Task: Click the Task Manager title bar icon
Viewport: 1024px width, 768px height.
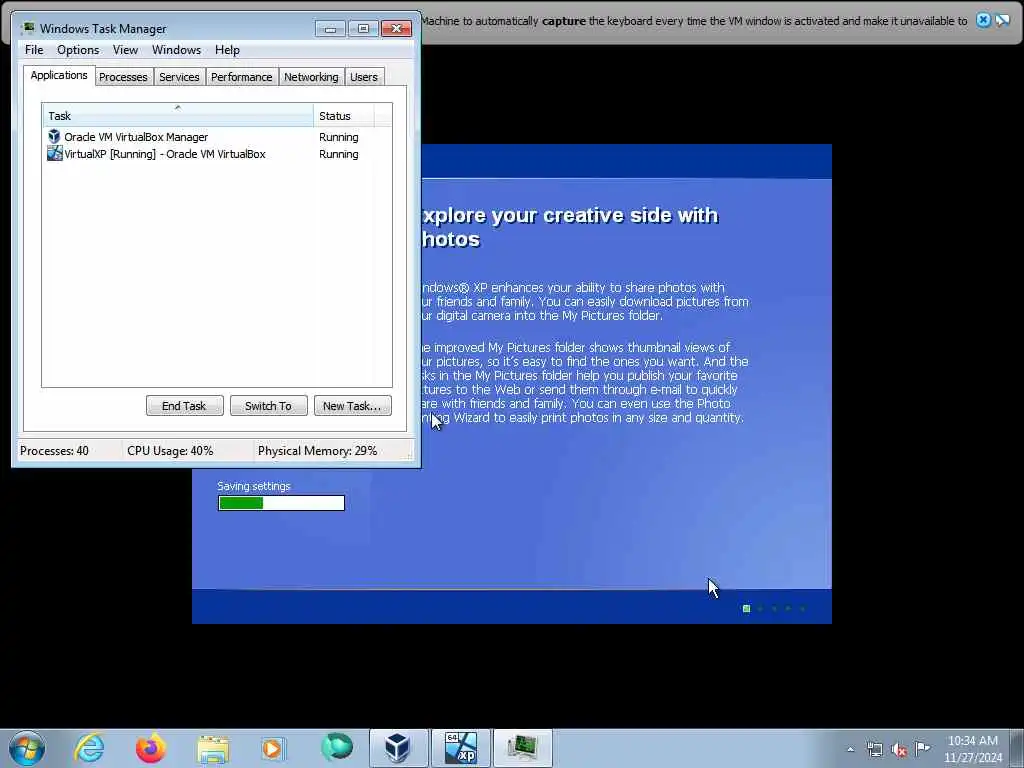Action: coord(27,28)
